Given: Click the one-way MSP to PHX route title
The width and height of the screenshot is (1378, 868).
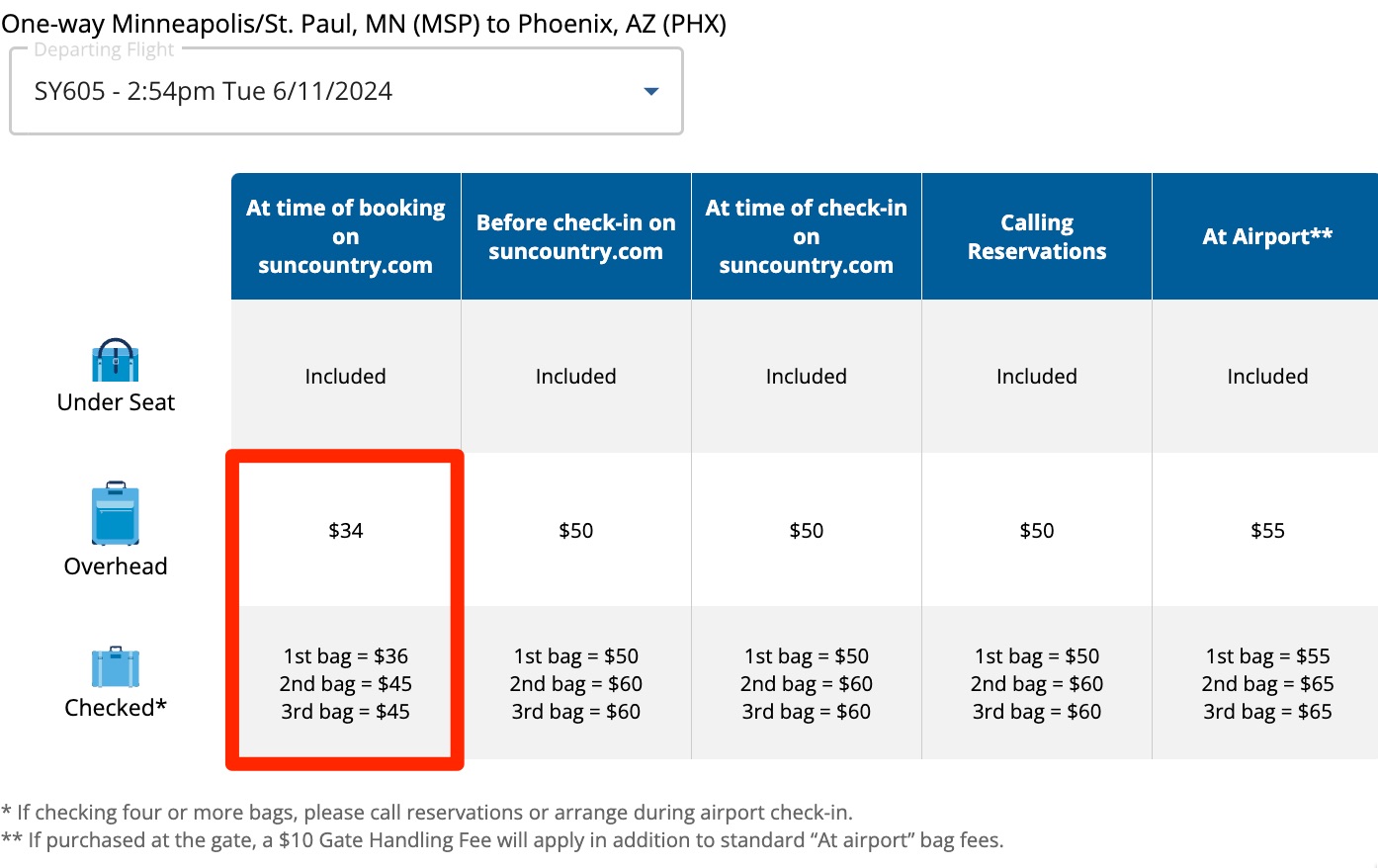Looking at the screenshot, I should [x=364, y=22].
